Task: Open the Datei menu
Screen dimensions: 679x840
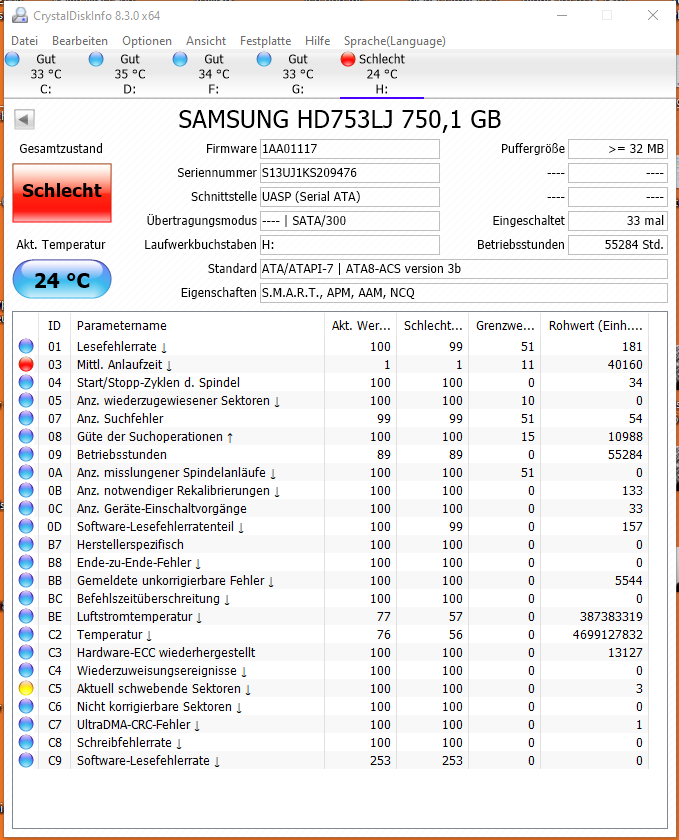Action: pos(24,41)
